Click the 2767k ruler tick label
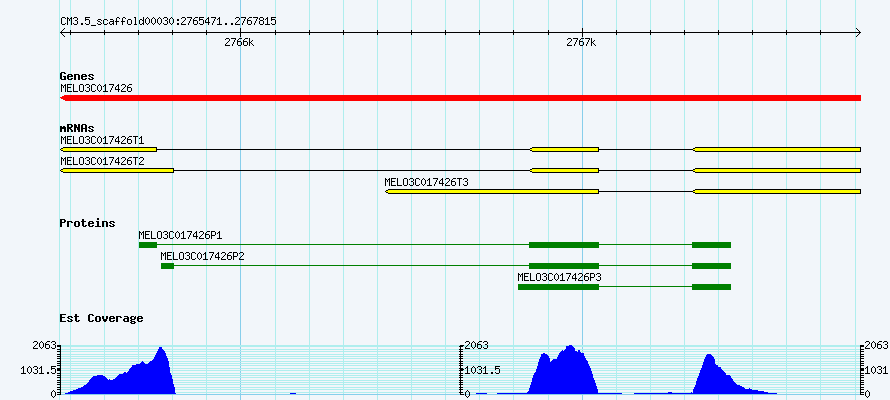This screenshot has width=890, height=400. 582,43
